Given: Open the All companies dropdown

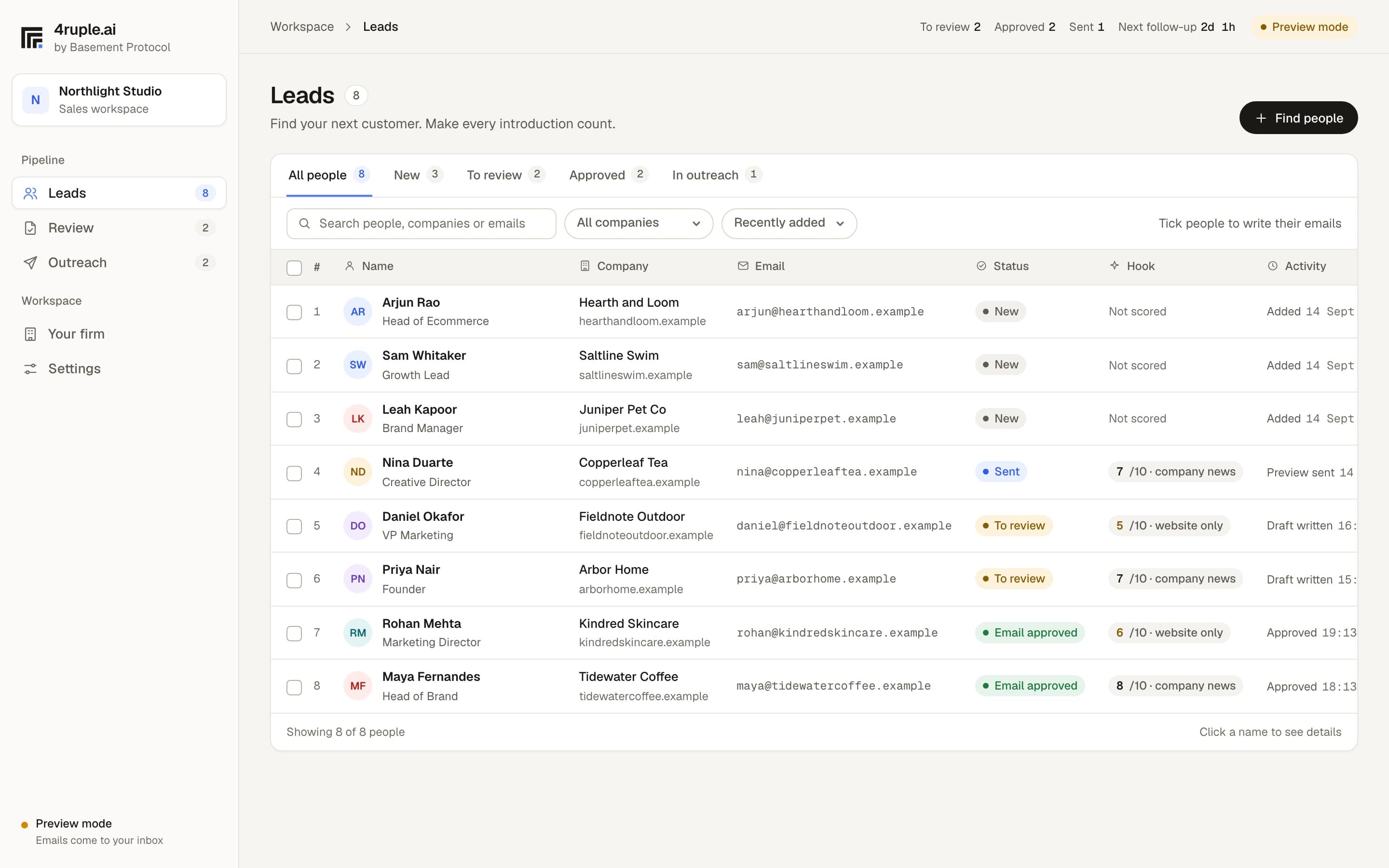Looking at the screenshot, I should coord(638,223).
